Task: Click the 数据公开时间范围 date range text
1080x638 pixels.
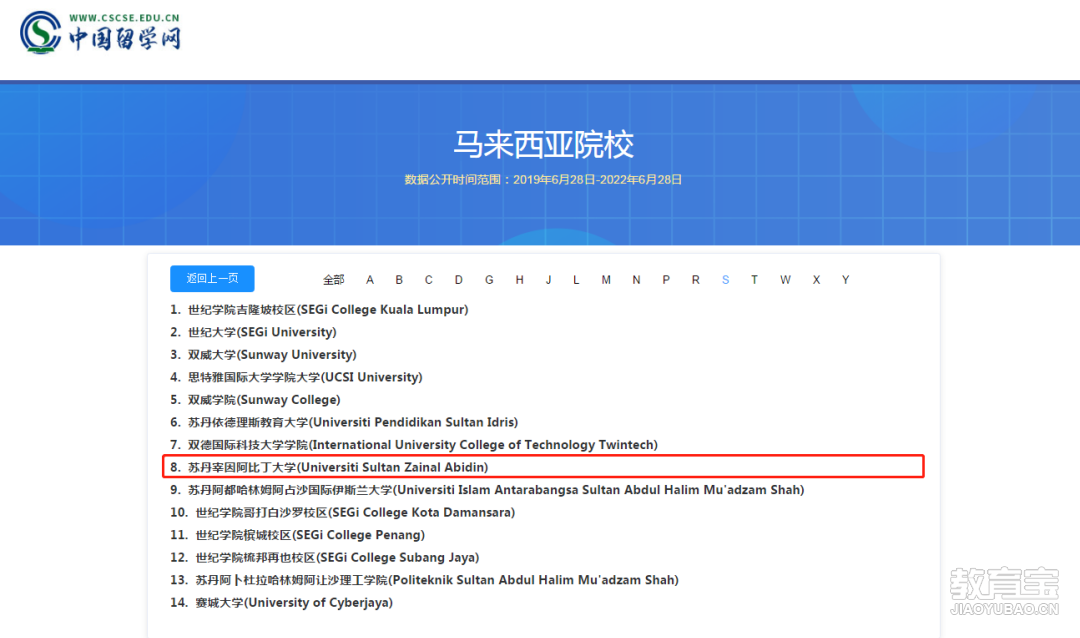Action: coord(543,180)
